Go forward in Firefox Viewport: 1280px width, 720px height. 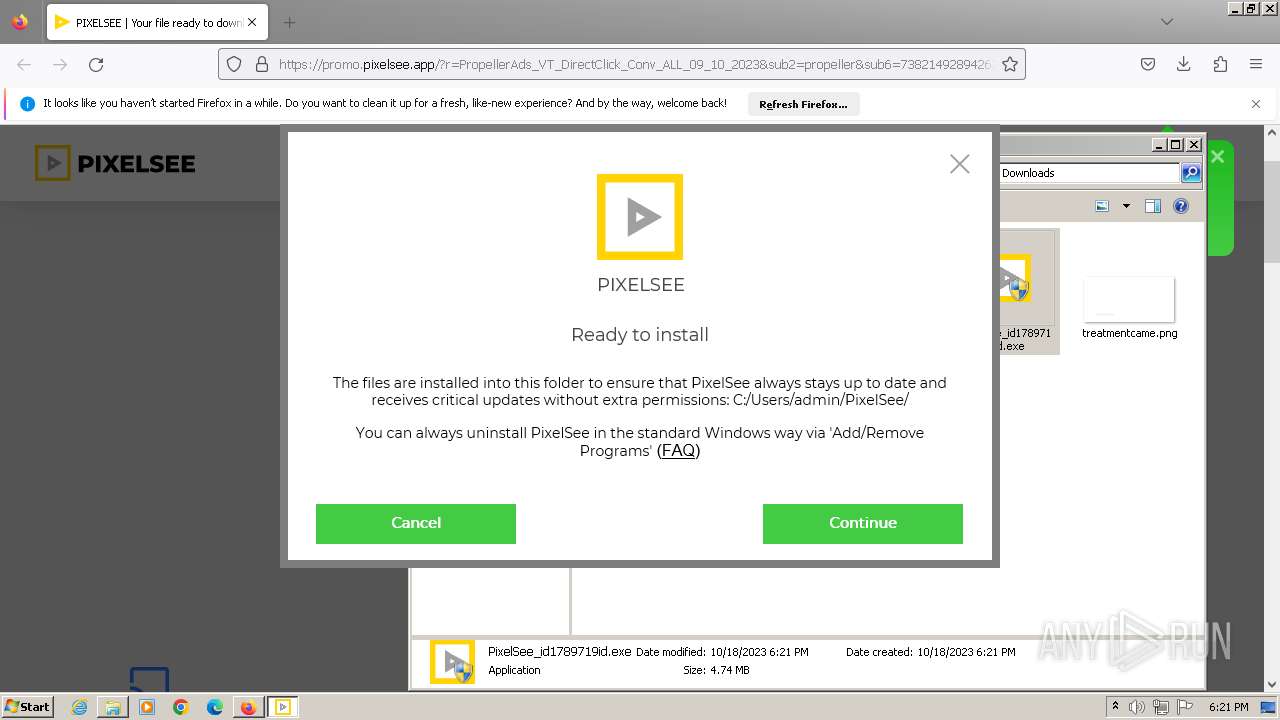click(x=60, y=64)
